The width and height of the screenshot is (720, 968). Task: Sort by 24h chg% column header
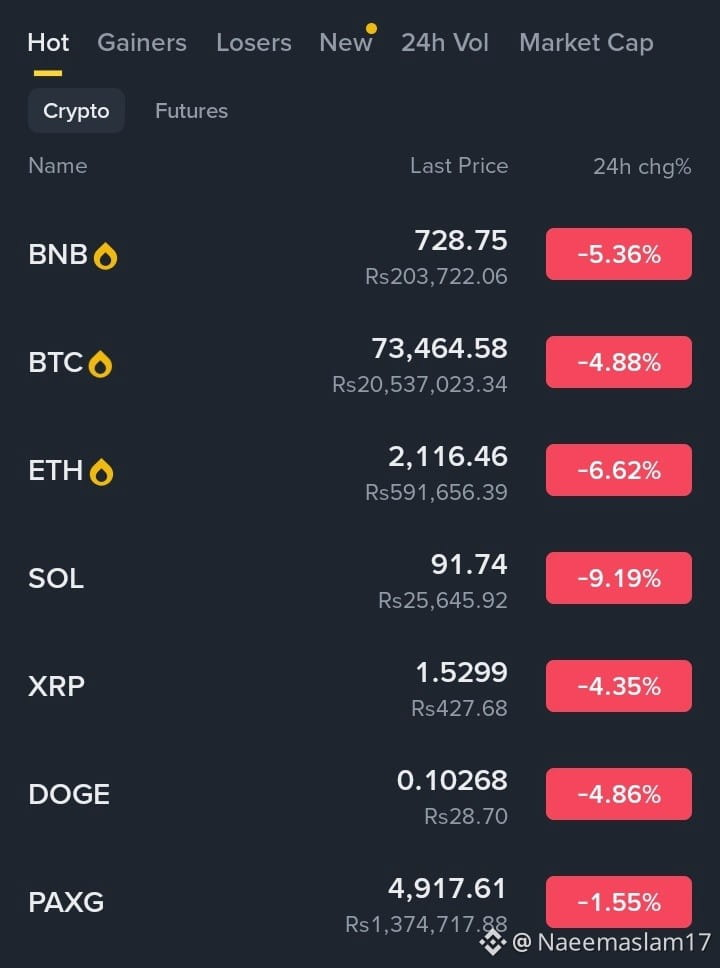[642, 167]
